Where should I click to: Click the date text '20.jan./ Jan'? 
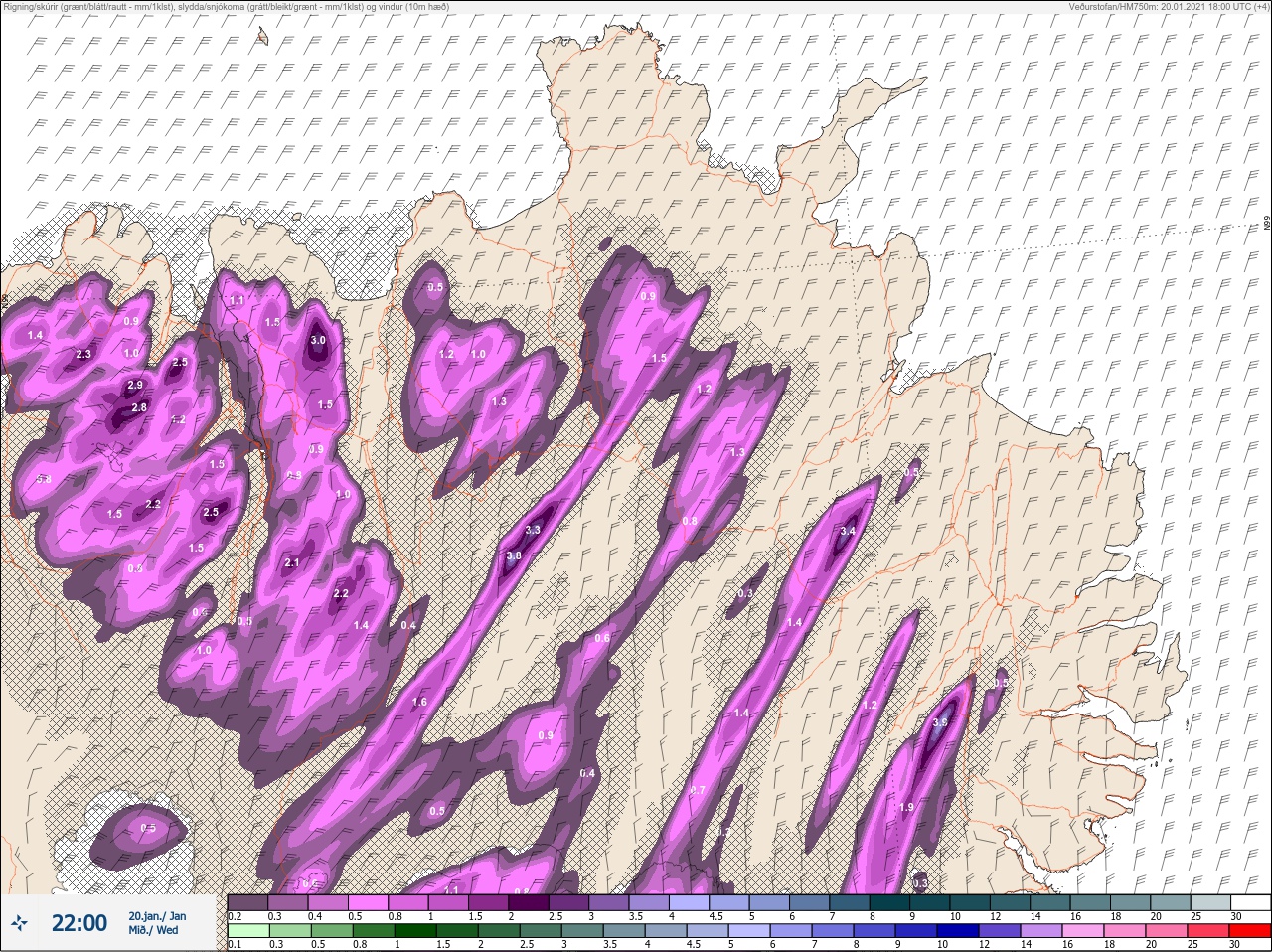pyautogui.click(x=157, y=916)
